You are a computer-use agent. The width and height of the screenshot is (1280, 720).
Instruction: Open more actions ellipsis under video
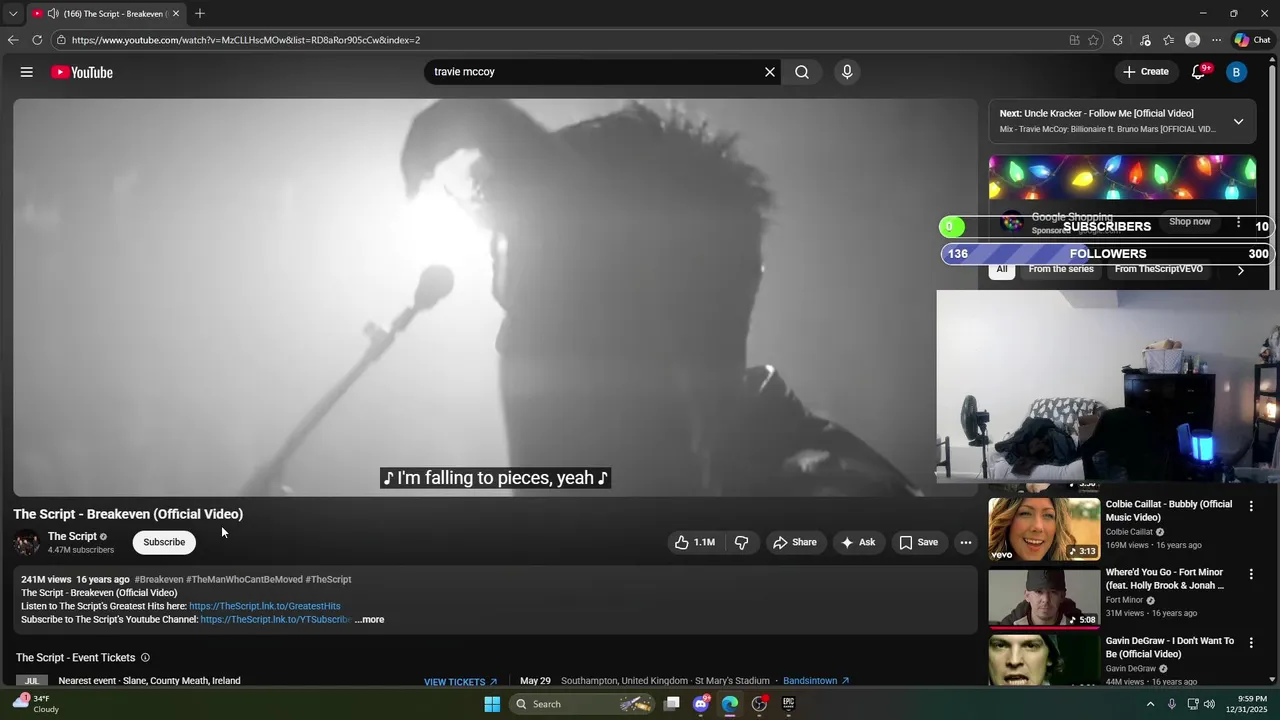click(966, 542)
